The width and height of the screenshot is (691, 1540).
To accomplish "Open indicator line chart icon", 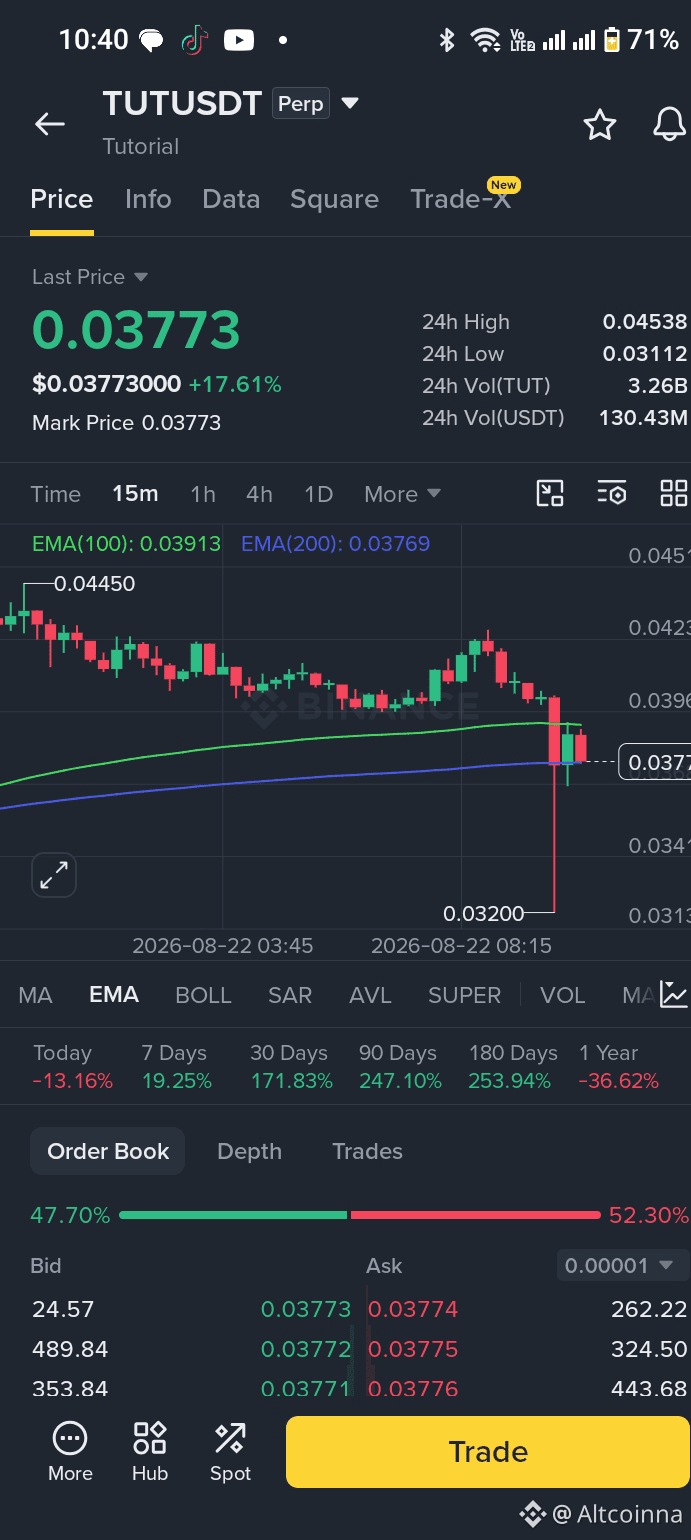I will click(674, 994).
